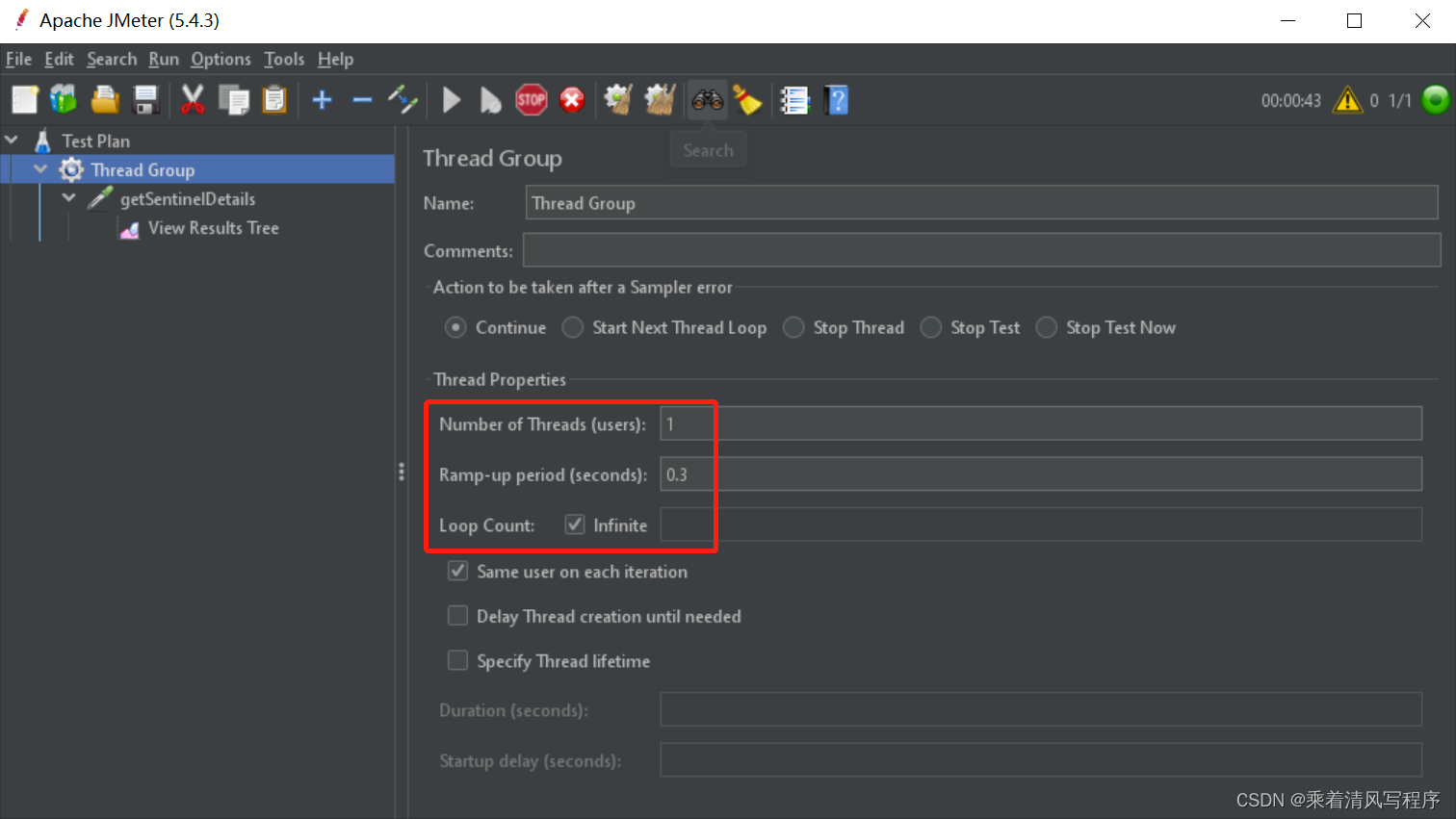Click the green running status indicator
1456x819 pixels.
pyautogui.click(x=1435, y=100)
